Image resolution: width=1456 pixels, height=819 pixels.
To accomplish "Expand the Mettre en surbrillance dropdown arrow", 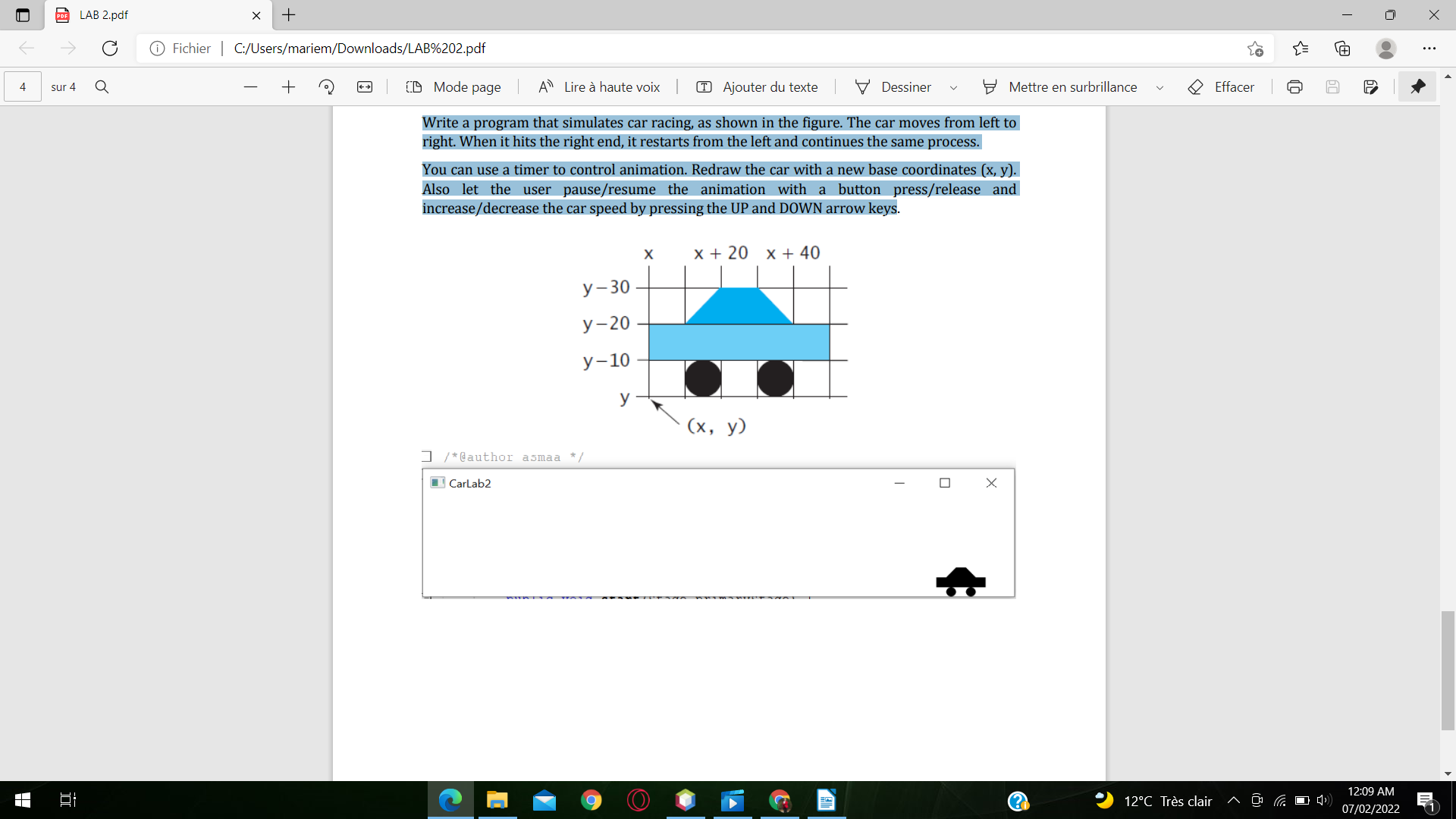I will tap(1159, 88).
